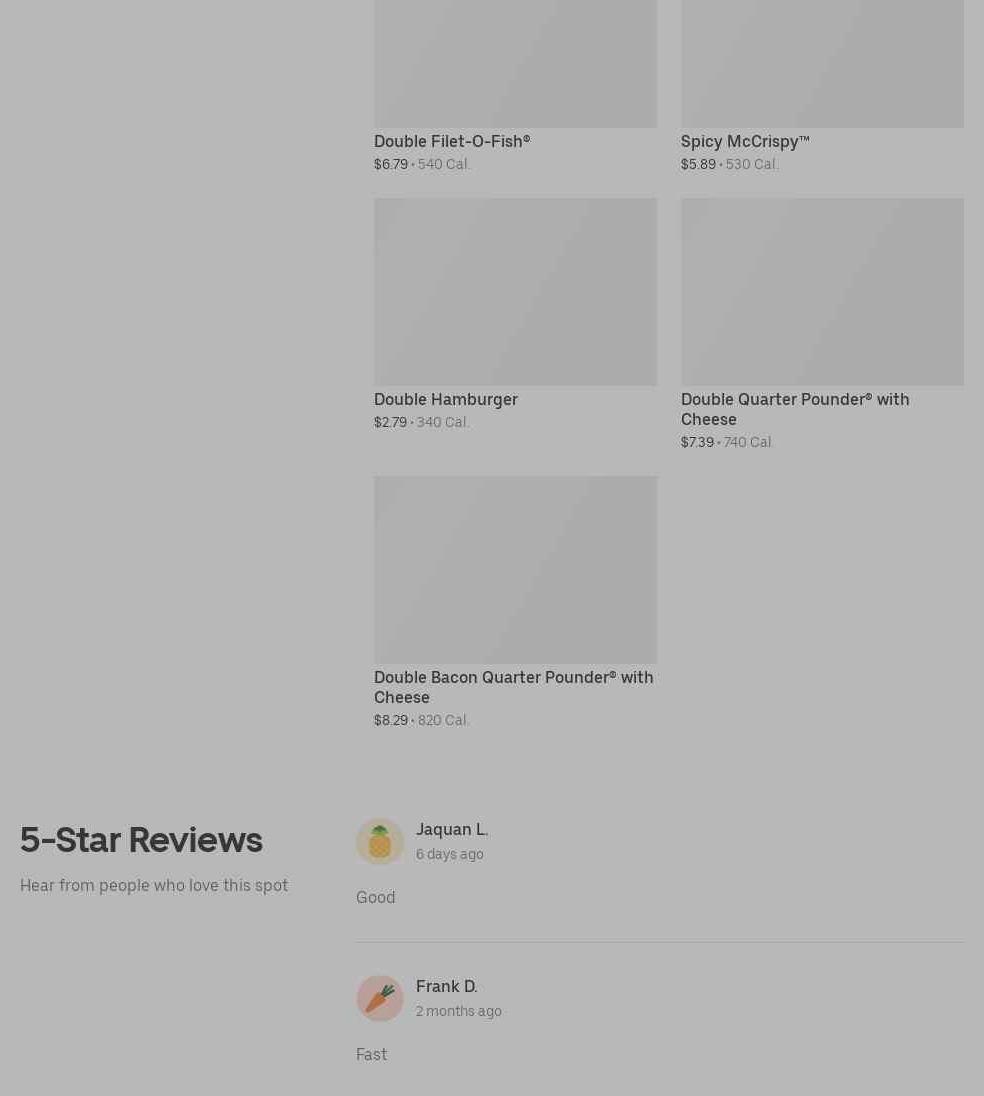The width and height of the screenshot is (984, 1096).
Task: Click the Spicy McCrispy title
Action: point(745,141)
